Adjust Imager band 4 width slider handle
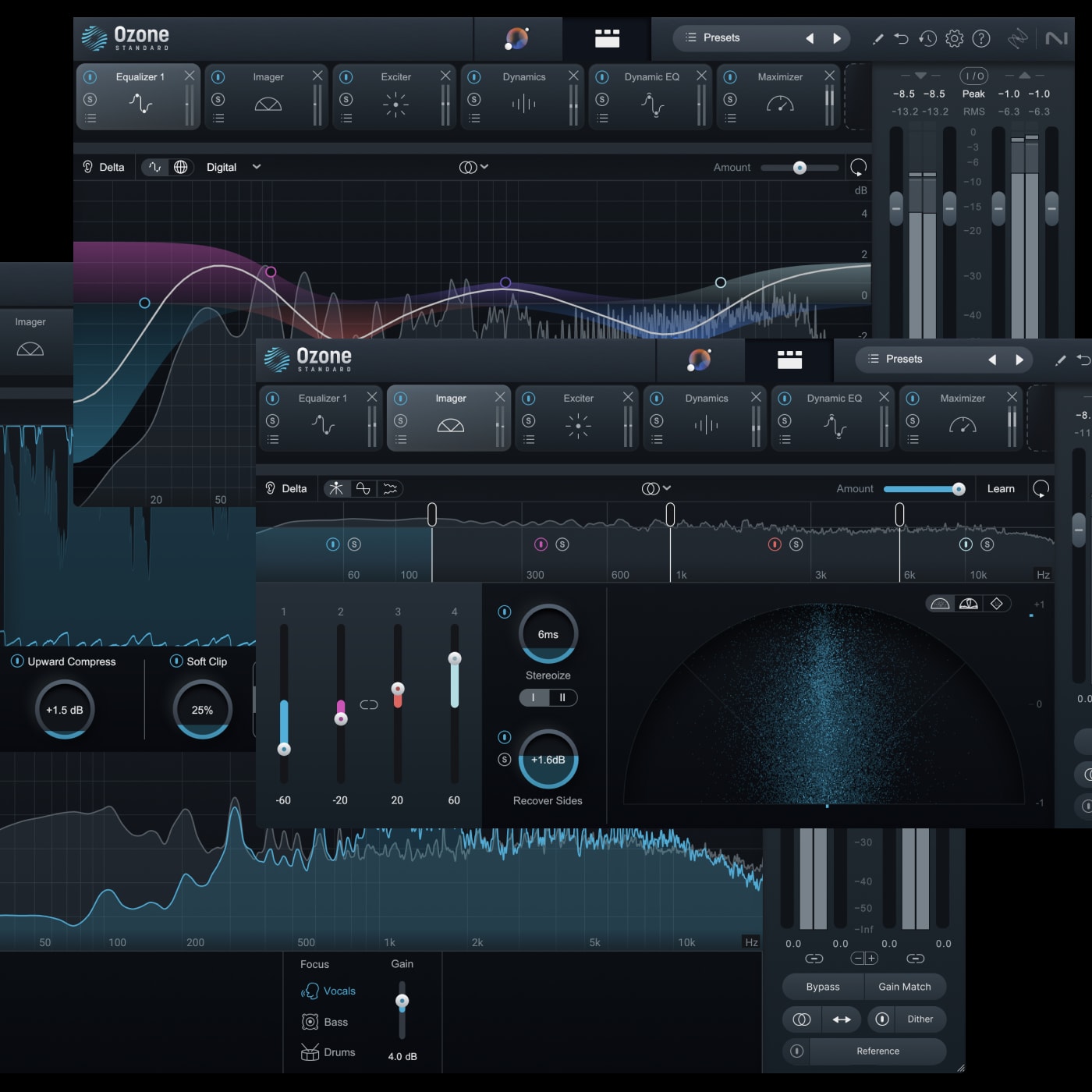 [455, 658]
